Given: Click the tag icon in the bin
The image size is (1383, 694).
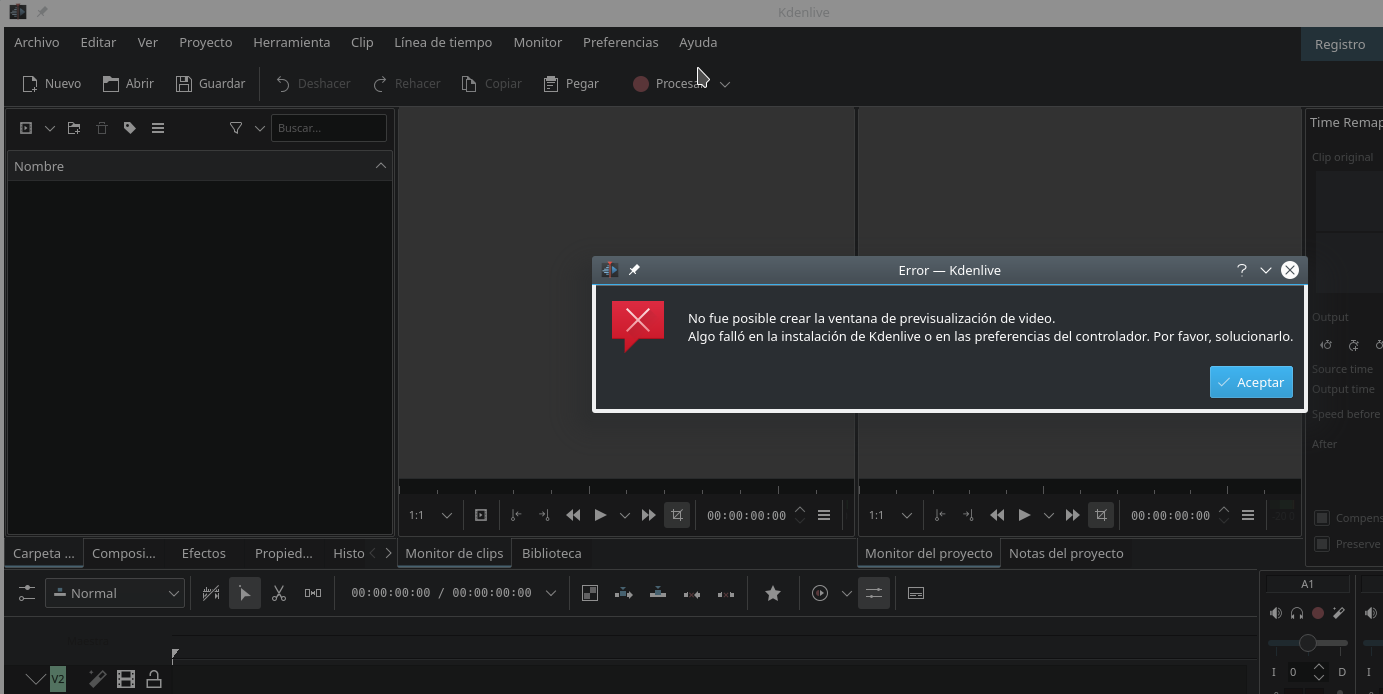Looking at the screenshot, I should 130,128.
